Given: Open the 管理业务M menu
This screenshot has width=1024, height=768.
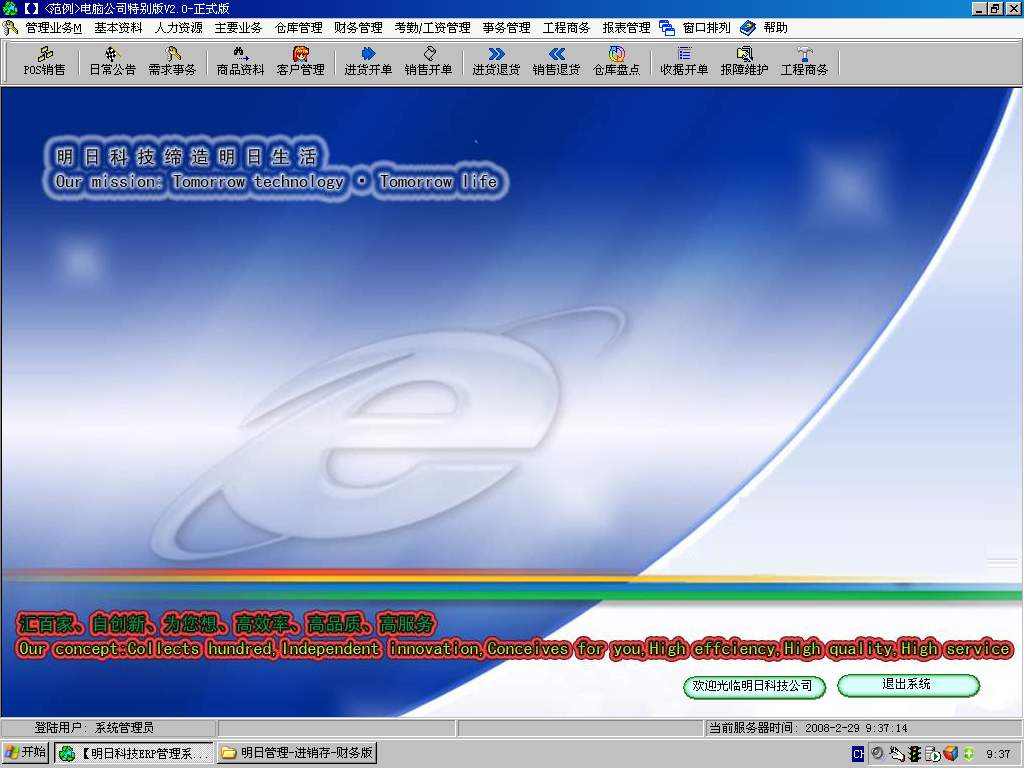Looking at the screenshot, I should (54, 28).
